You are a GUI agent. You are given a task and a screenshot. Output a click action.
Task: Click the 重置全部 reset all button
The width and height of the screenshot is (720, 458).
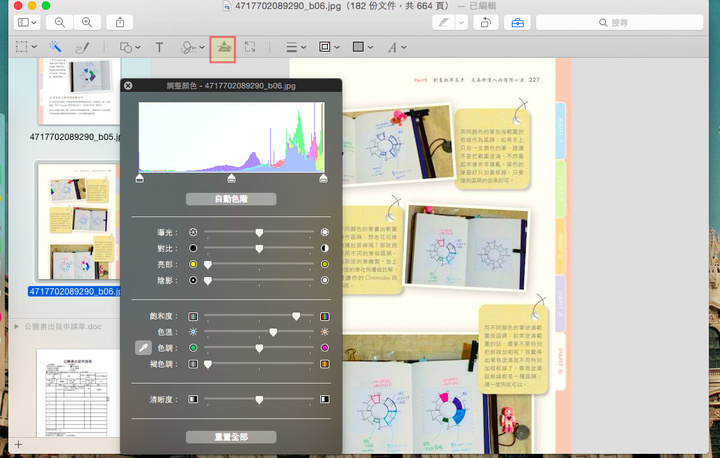tap(231, 437)
